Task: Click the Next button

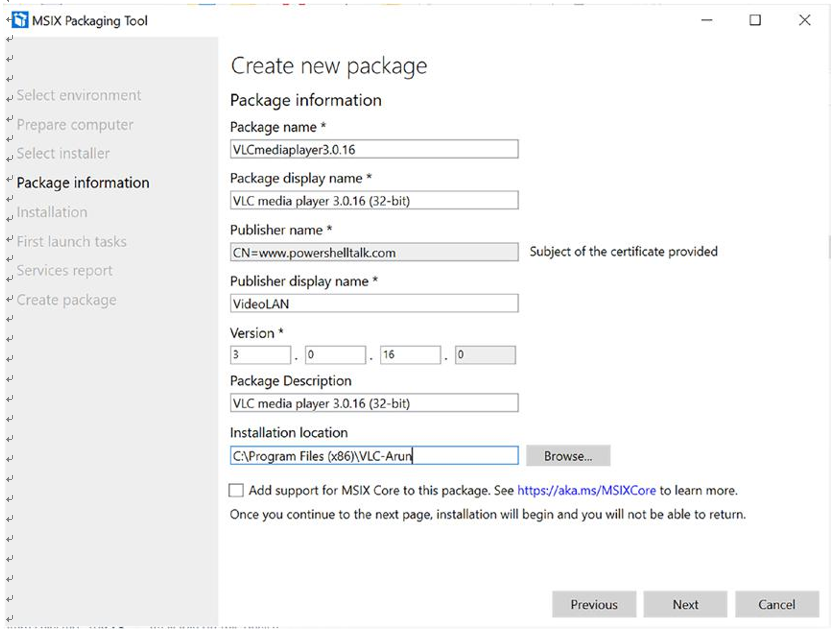Action: 685,604
